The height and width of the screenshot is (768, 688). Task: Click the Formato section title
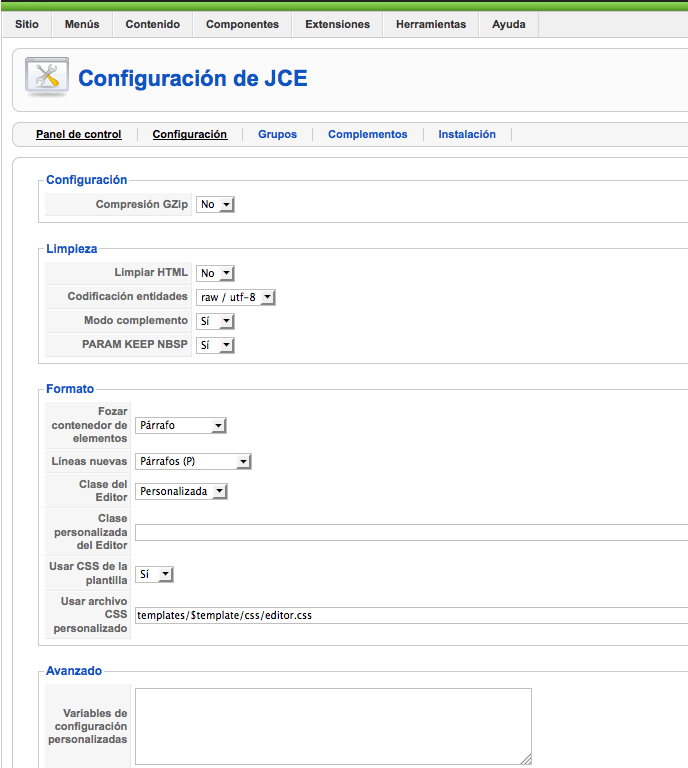[70, 389]
